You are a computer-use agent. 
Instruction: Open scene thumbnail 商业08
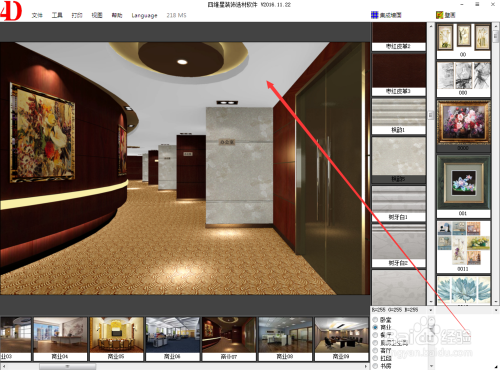click(x=285, y=339)
